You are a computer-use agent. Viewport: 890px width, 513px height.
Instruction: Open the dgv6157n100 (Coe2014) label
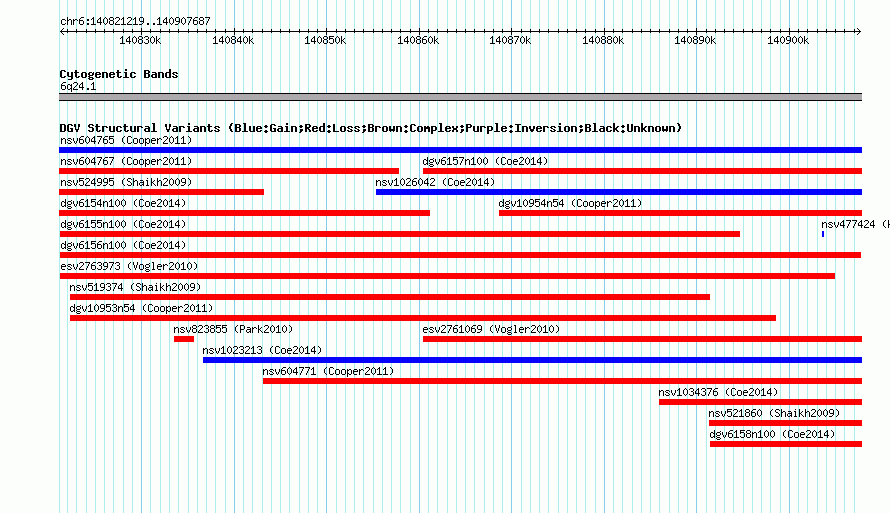[x=485, y=161]
